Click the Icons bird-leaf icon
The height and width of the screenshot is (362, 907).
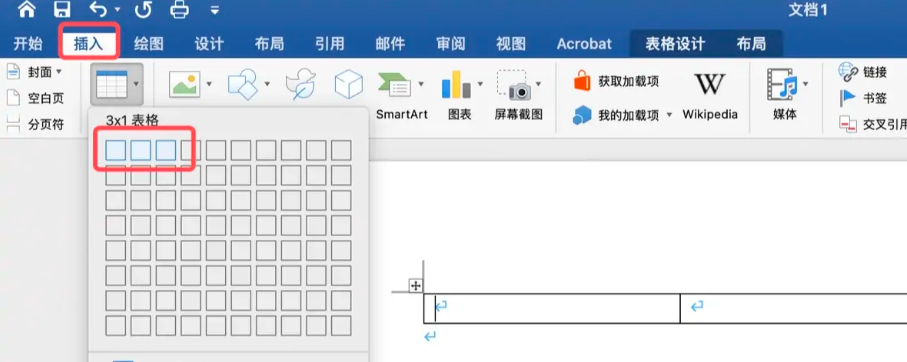301,84
